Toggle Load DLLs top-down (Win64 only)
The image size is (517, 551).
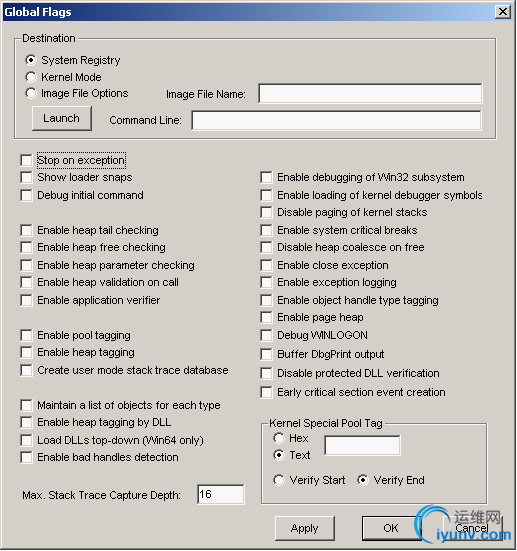pyautogui.click(x=26, y=440)
